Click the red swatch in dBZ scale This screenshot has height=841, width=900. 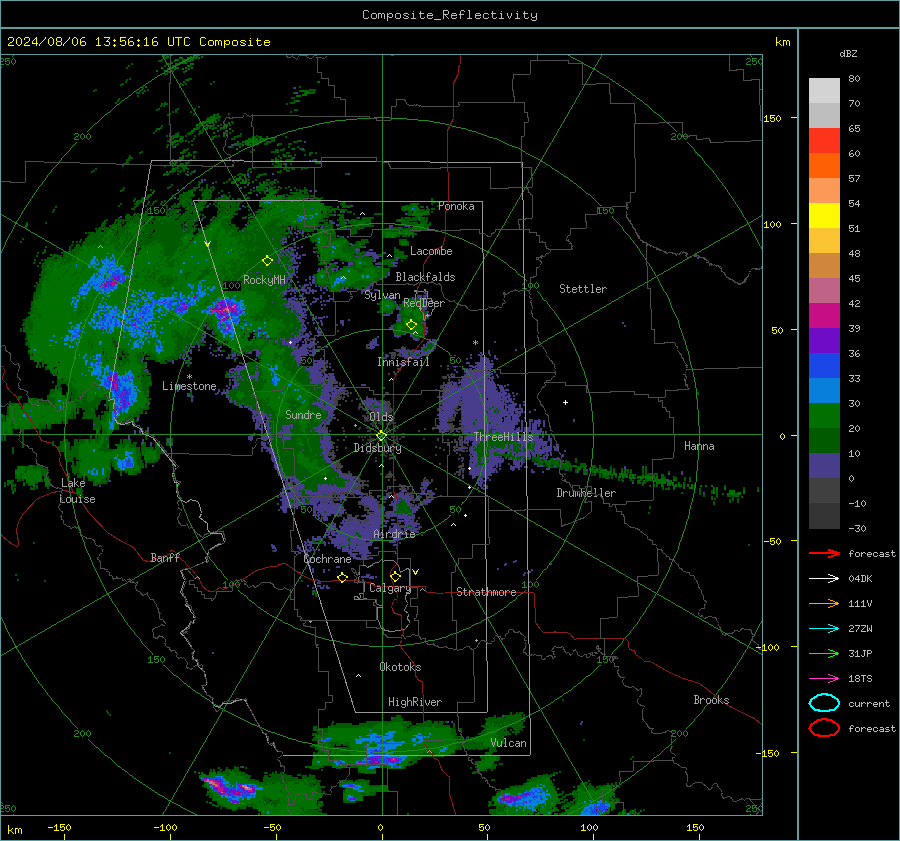(x=824, y=141)
